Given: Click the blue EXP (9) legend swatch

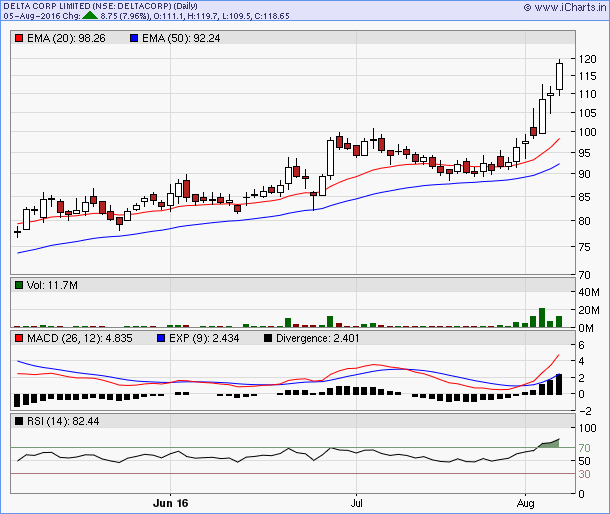Looking at the screenshot, I should (x=161, y=338).
